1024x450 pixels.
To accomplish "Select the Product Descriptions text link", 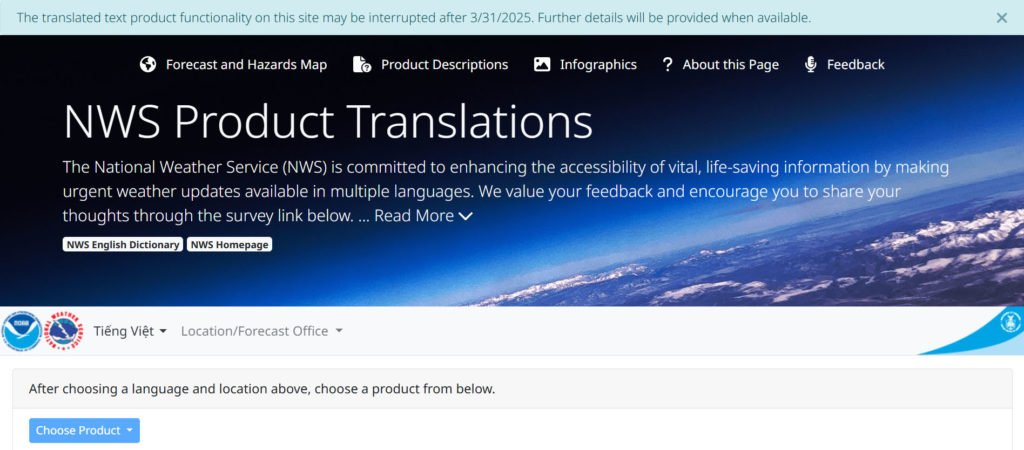I will tap(444, 64).
